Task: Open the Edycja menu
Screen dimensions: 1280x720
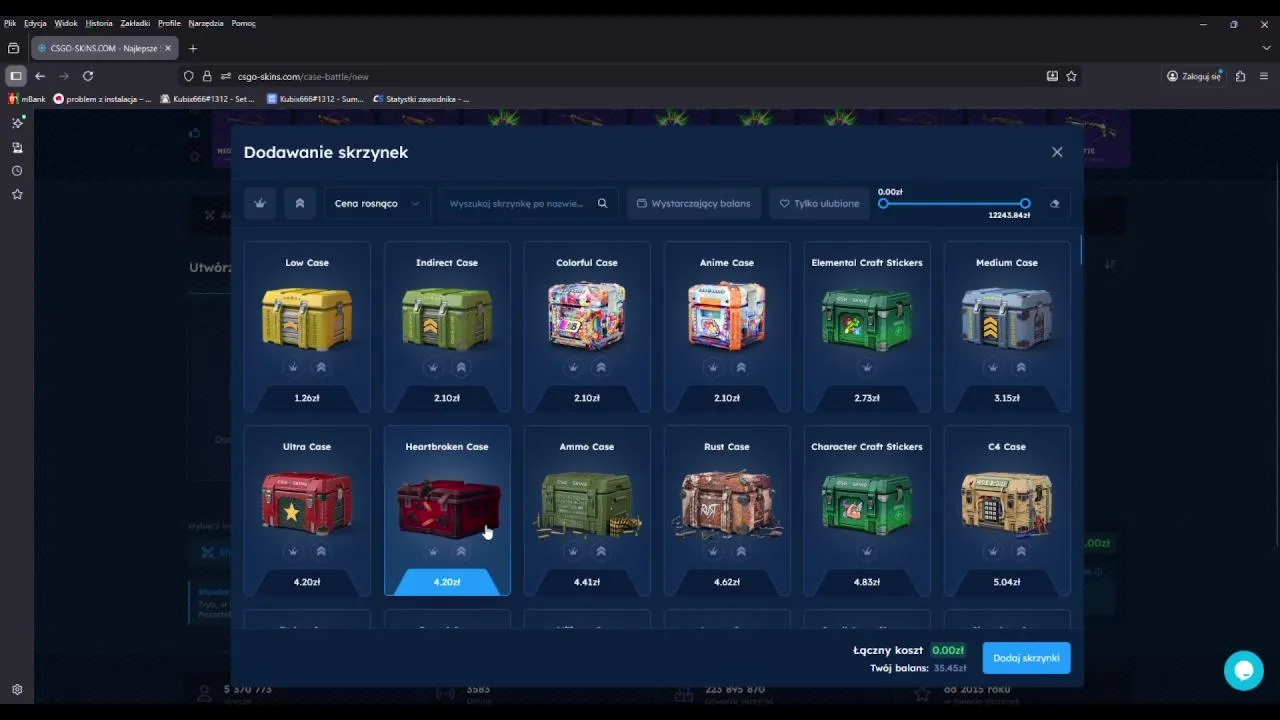Action: click(x=35, y=23)
